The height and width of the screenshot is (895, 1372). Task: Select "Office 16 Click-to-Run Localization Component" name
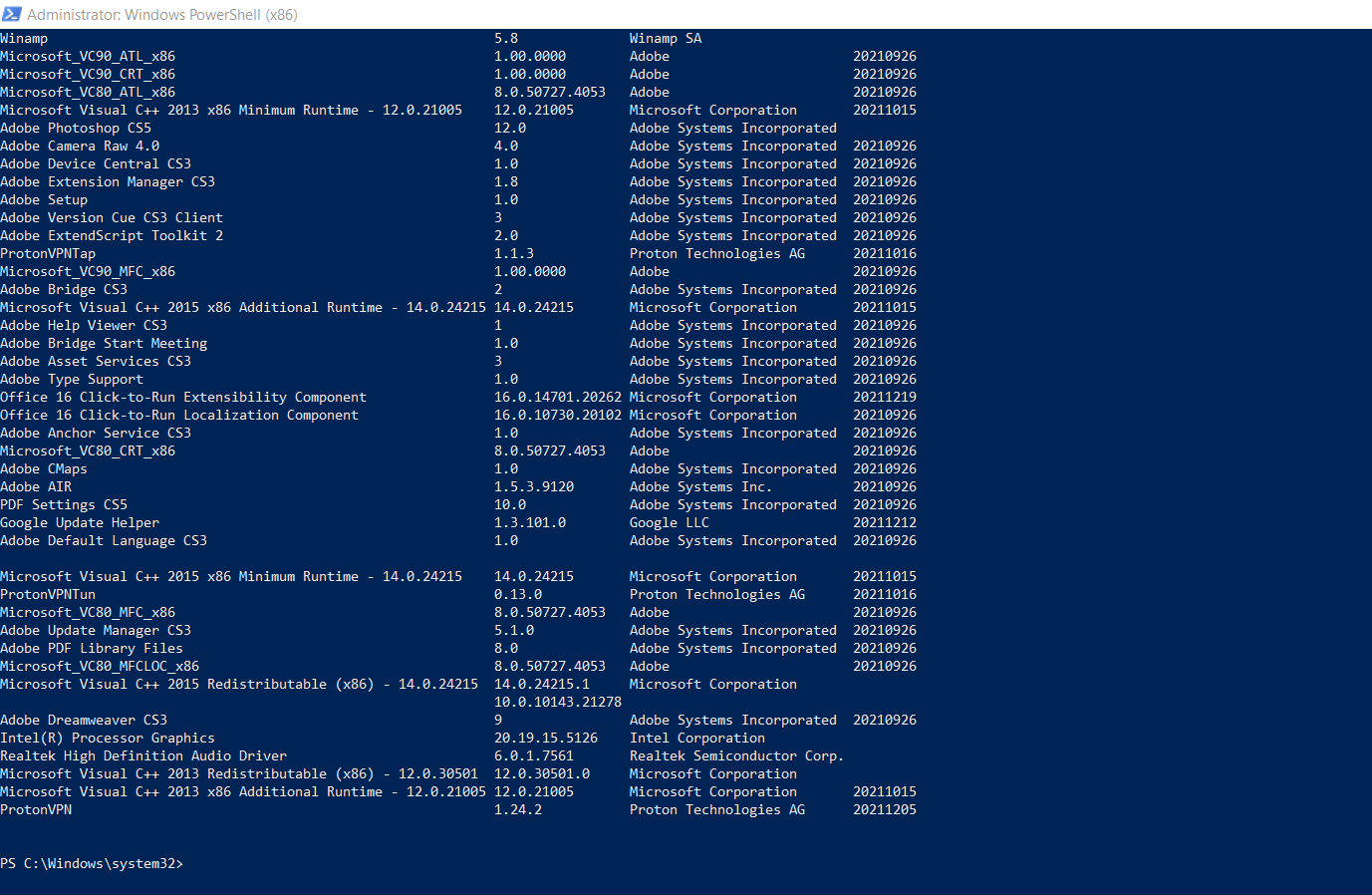(179, 416)
